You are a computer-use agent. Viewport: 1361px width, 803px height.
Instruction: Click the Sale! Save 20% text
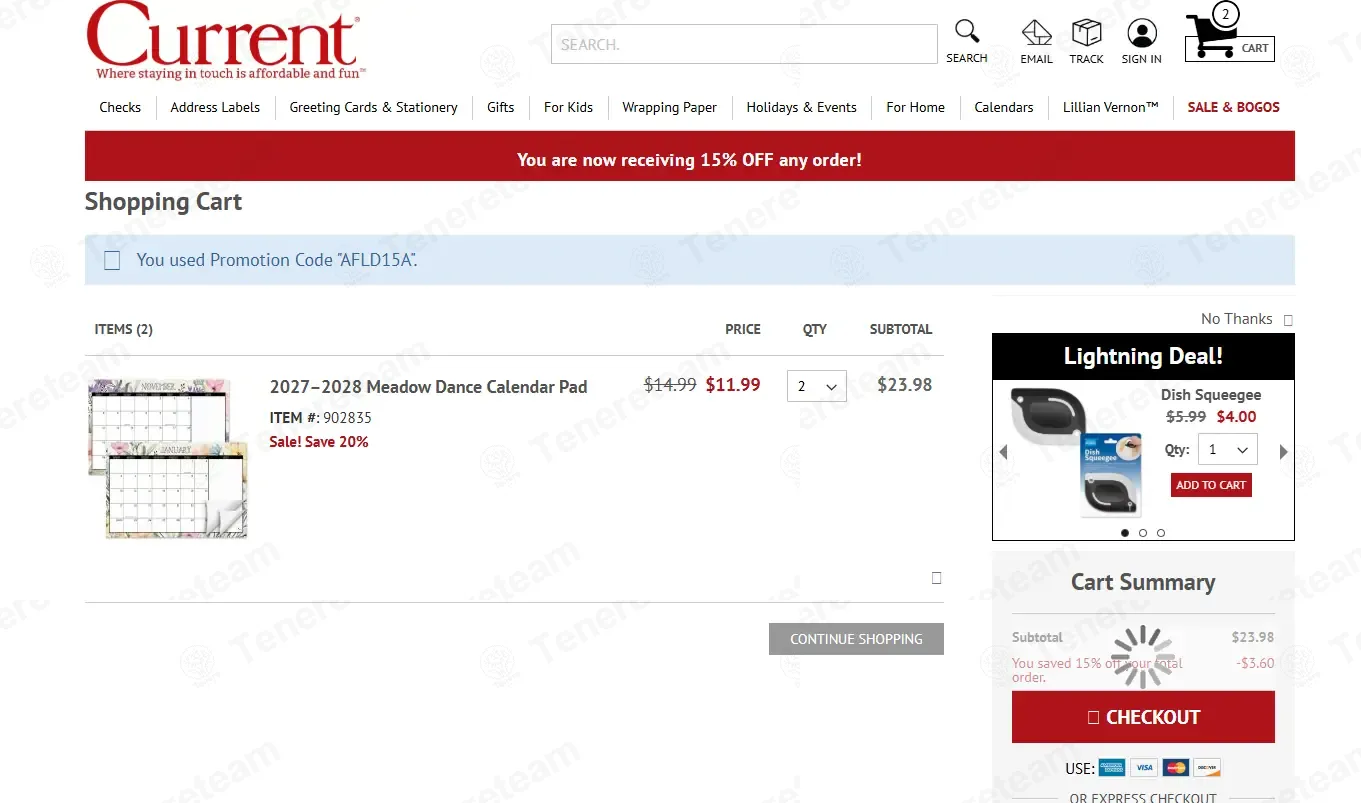pos(319,442)
